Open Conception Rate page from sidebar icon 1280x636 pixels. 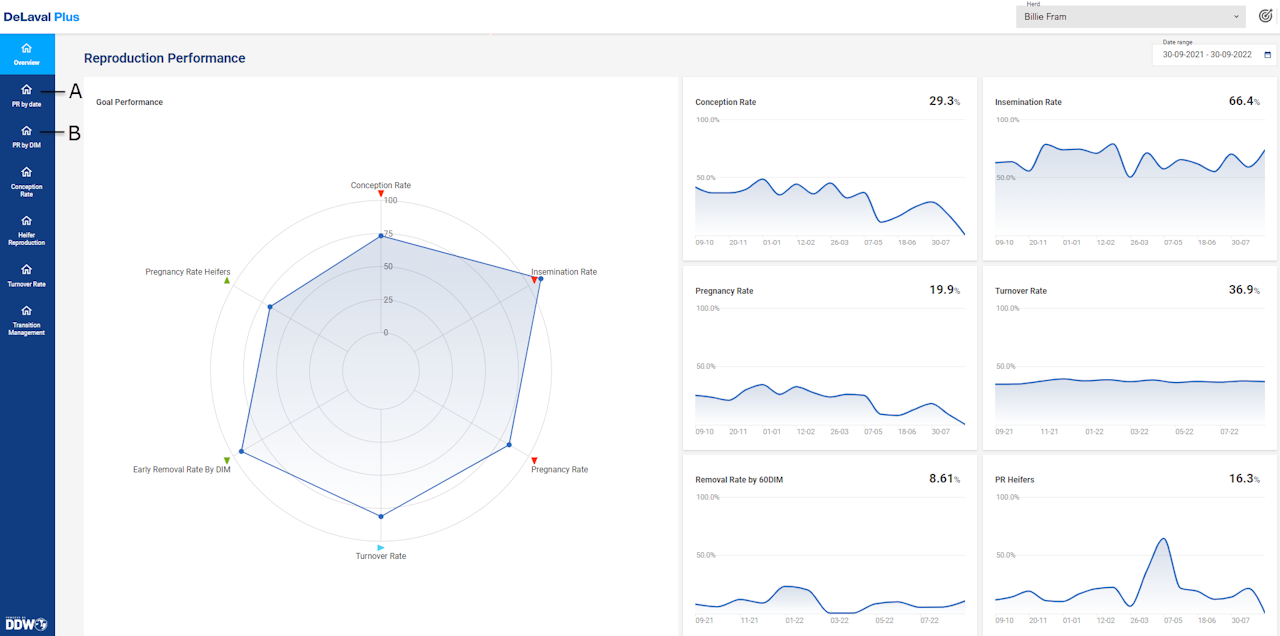(27, 172)
